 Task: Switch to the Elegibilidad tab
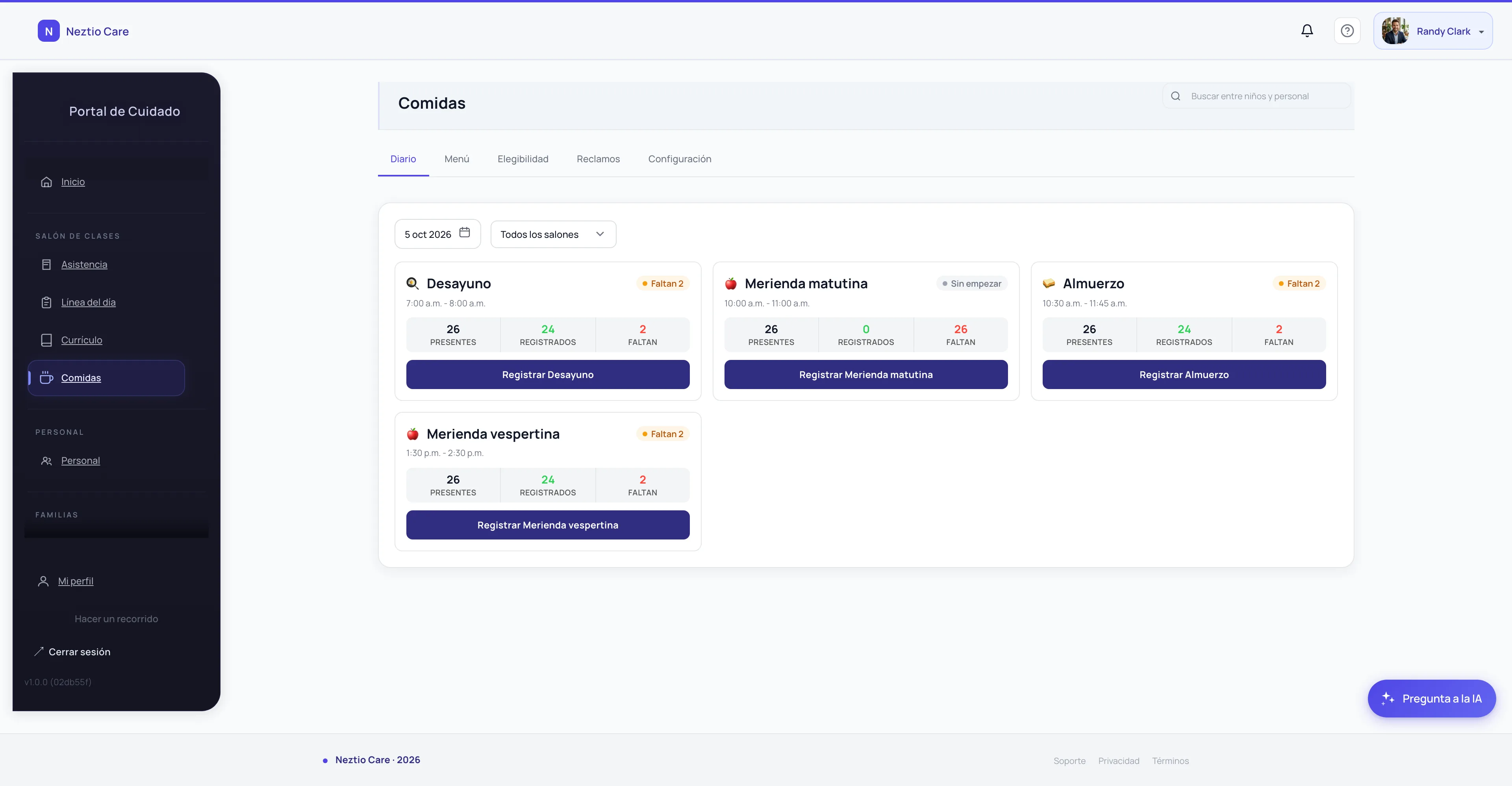[x=523, y=159]
